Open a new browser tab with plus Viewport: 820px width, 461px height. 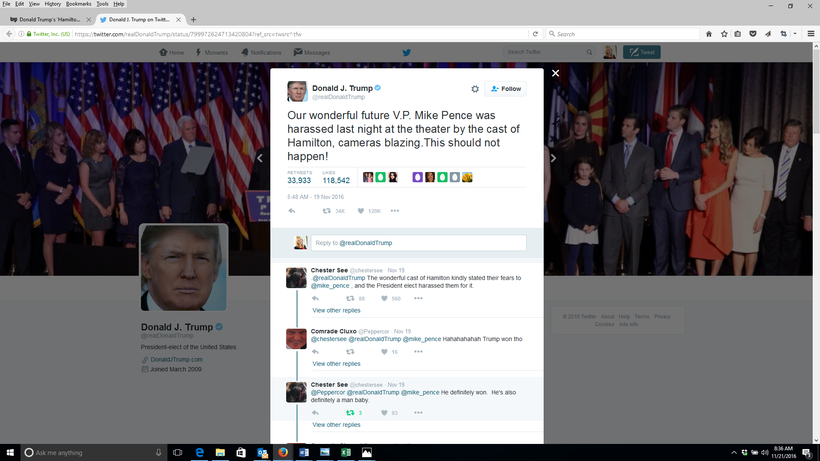click(193, 19)
